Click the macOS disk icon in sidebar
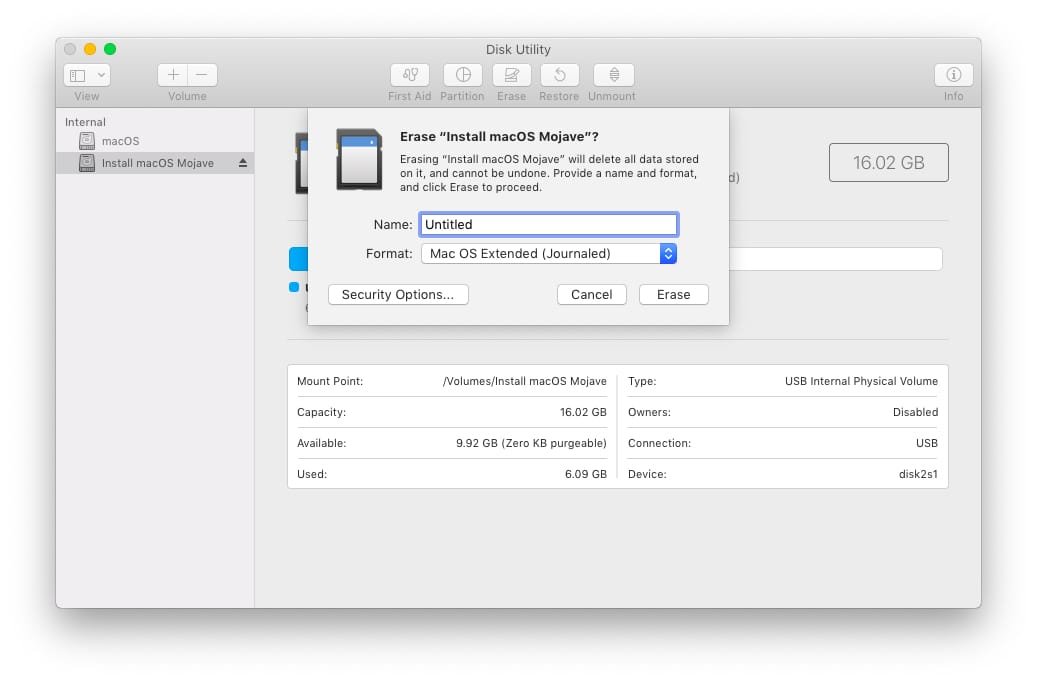 pyautogui.click(x=87, y=141)
